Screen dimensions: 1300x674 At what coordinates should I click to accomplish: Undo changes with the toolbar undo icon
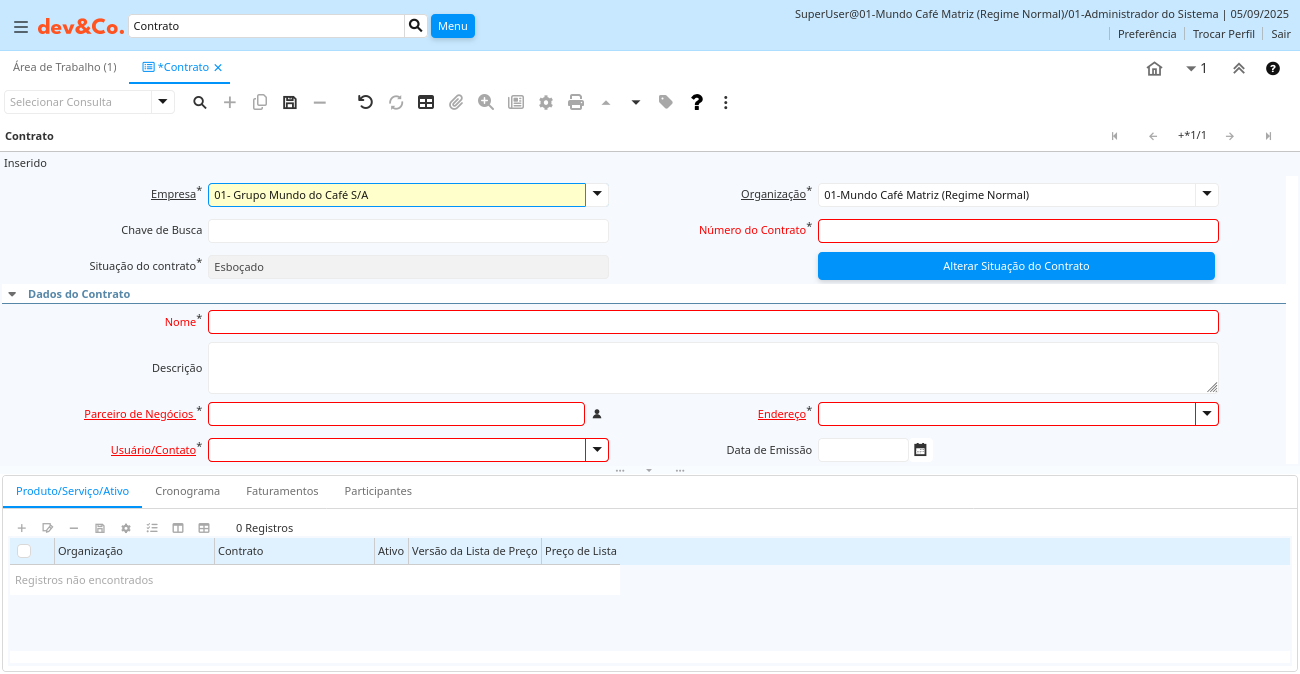(366, 102)
